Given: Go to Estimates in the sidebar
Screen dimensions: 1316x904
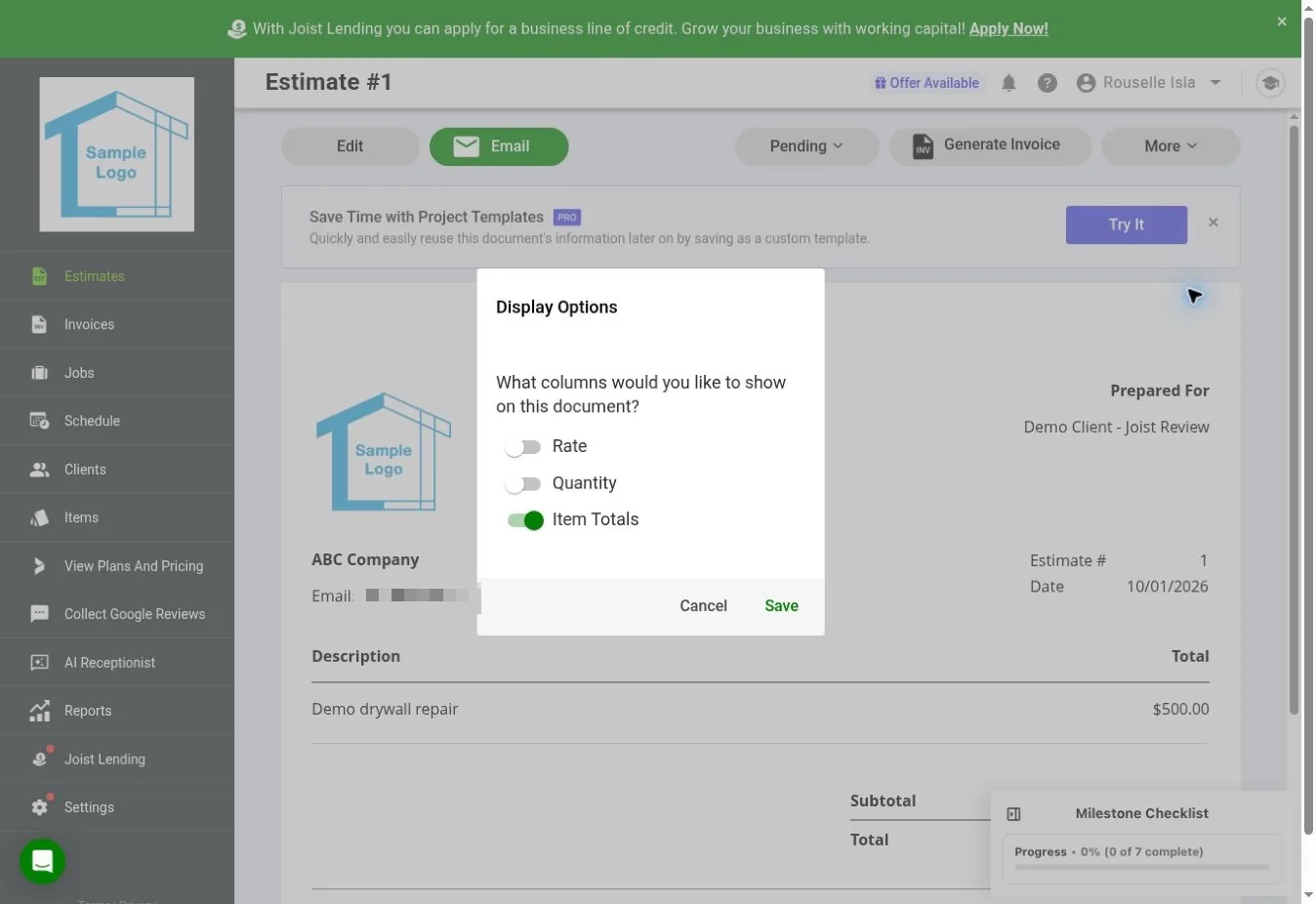Looking at the screenshot, I should point(117,276).
